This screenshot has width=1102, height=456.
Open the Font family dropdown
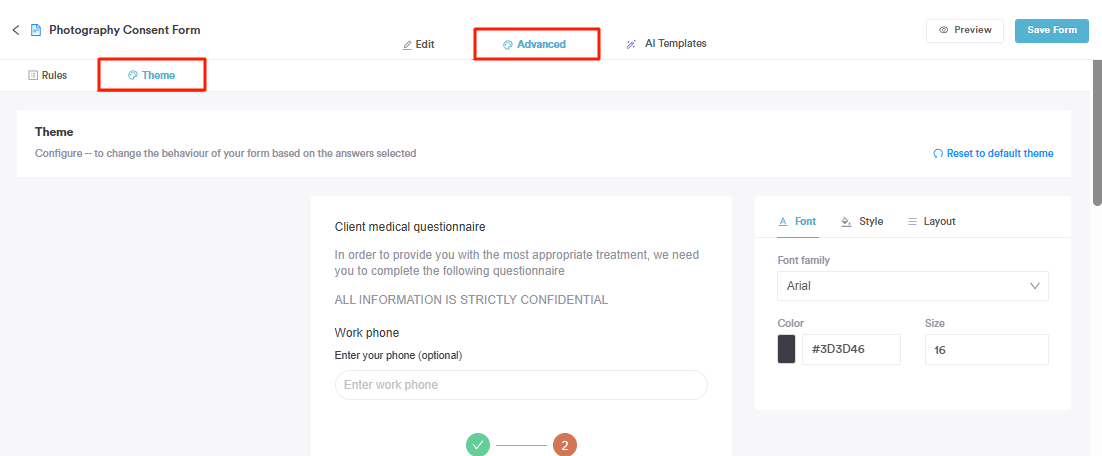point(912,286)
